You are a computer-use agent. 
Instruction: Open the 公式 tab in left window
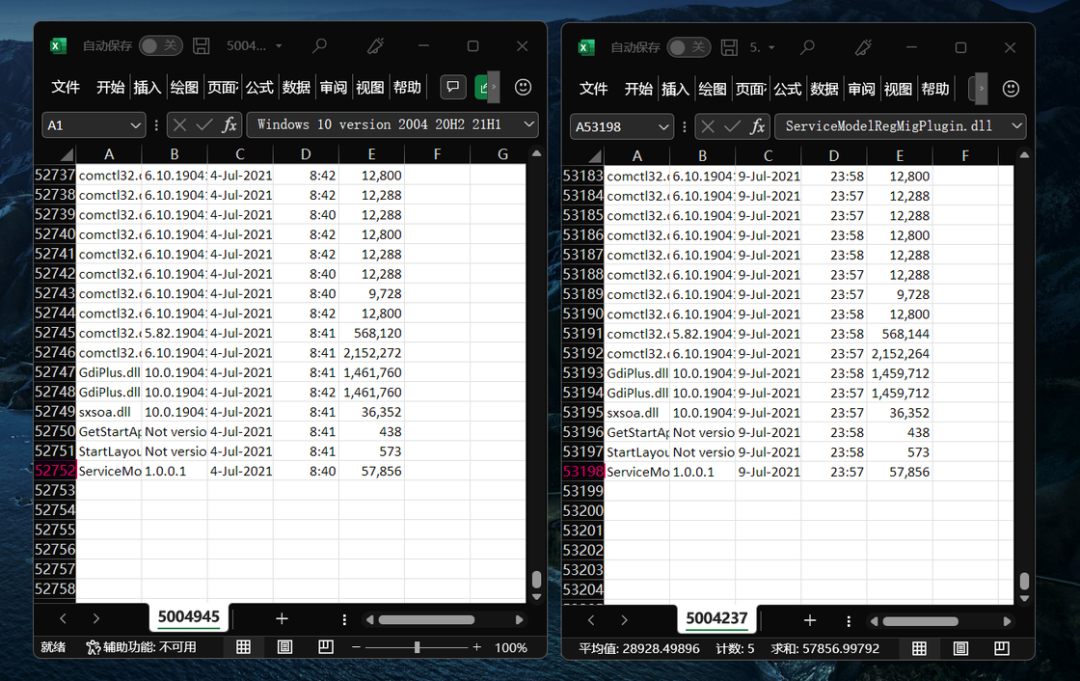coord(260,87)
